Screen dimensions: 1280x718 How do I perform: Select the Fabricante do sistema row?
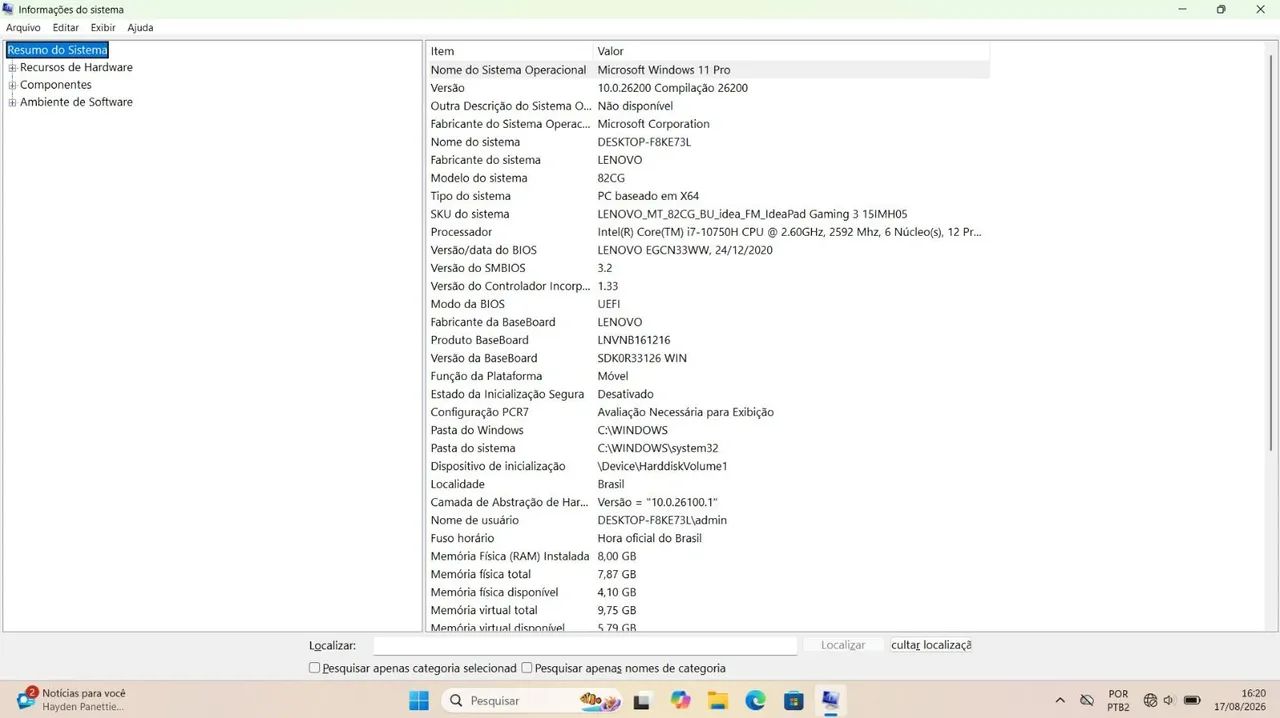[x=708, y=160]
